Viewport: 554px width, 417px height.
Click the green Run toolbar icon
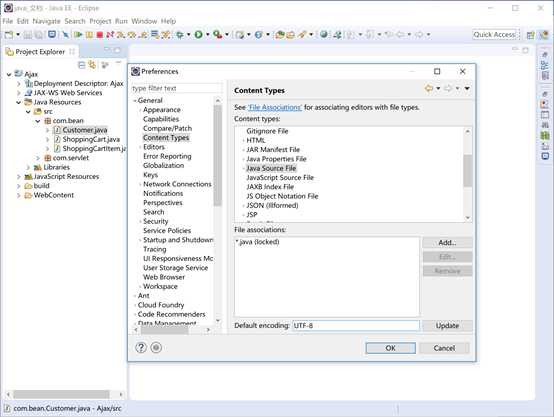coord(199,35)
